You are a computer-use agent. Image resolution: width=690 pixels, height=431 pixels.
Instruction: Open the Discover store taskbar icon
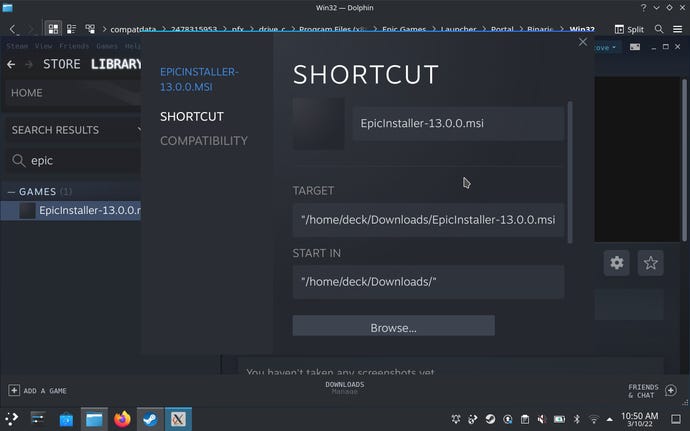(x=66, y=419)
